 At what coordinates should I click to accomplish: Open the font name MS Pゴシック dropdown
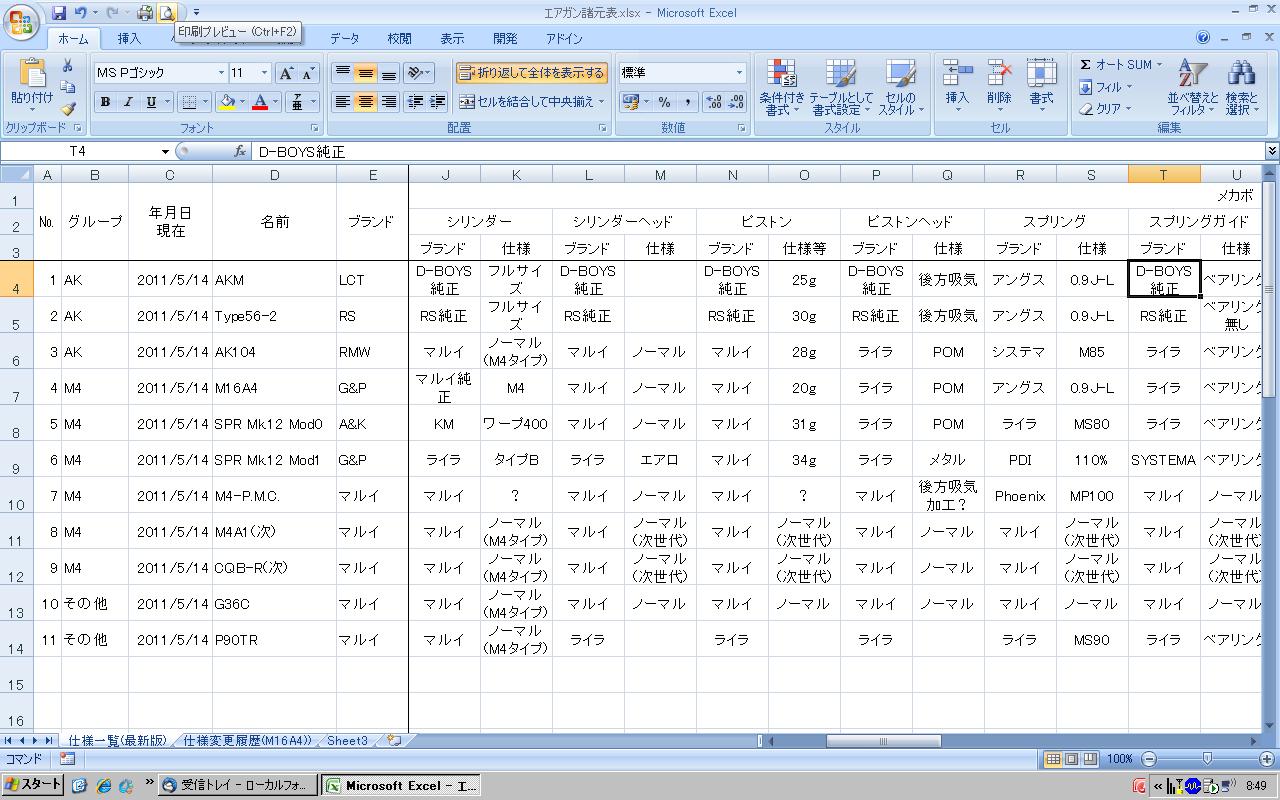click(221, 73)
